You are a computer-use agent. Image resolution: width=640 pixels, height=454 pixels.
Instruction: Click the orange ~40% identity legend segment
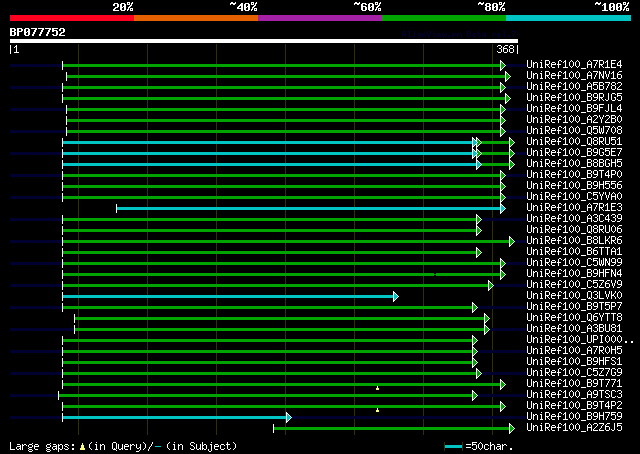[x=196, y=18]
